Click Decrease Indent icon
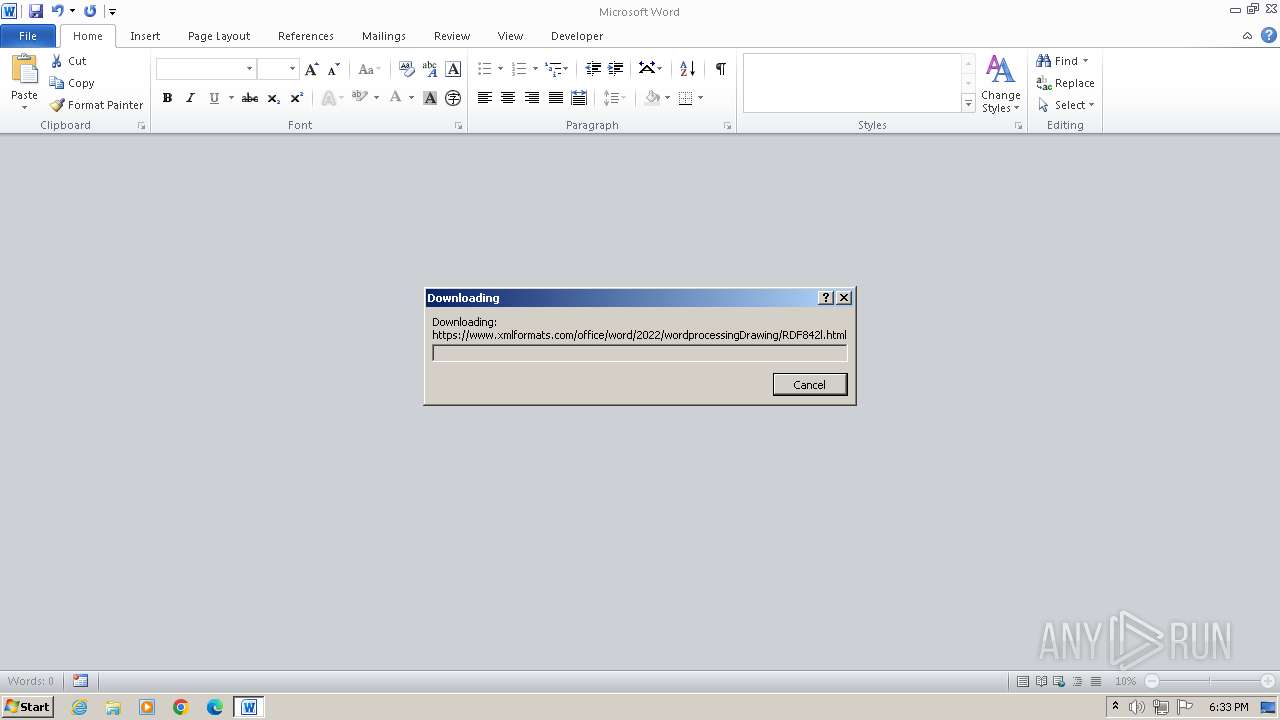This screenshot has width=1280, height=720. click(593, 69)
